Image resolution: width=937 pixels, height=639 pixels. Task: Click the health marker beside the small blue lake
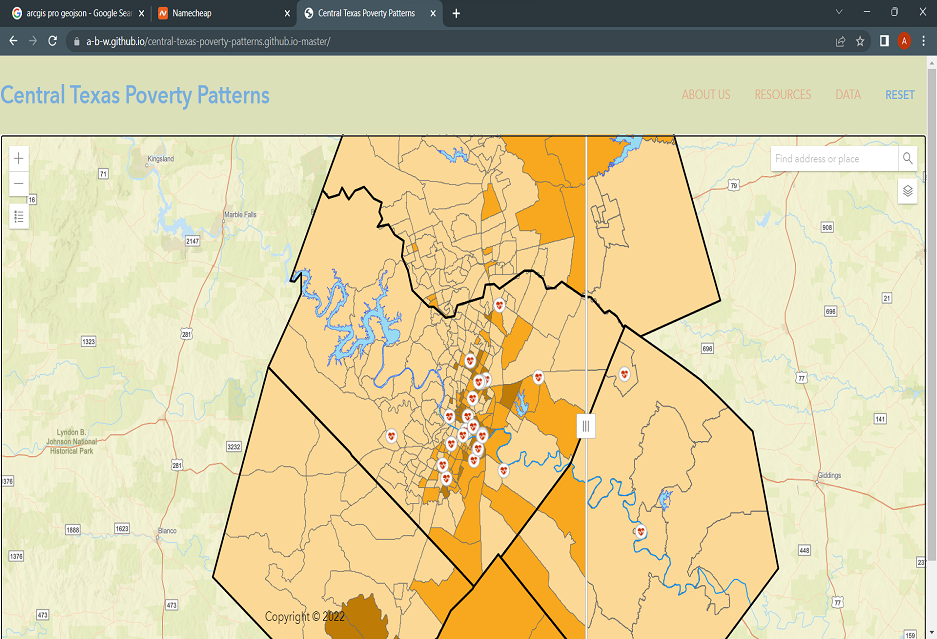[538, 377]
